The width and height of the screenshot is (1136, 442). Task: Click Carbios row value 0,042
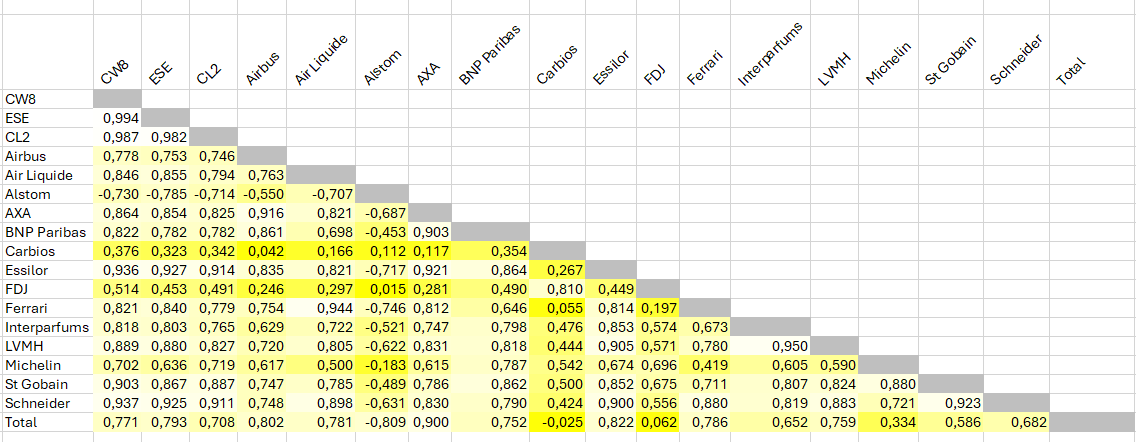click(263, 251)
